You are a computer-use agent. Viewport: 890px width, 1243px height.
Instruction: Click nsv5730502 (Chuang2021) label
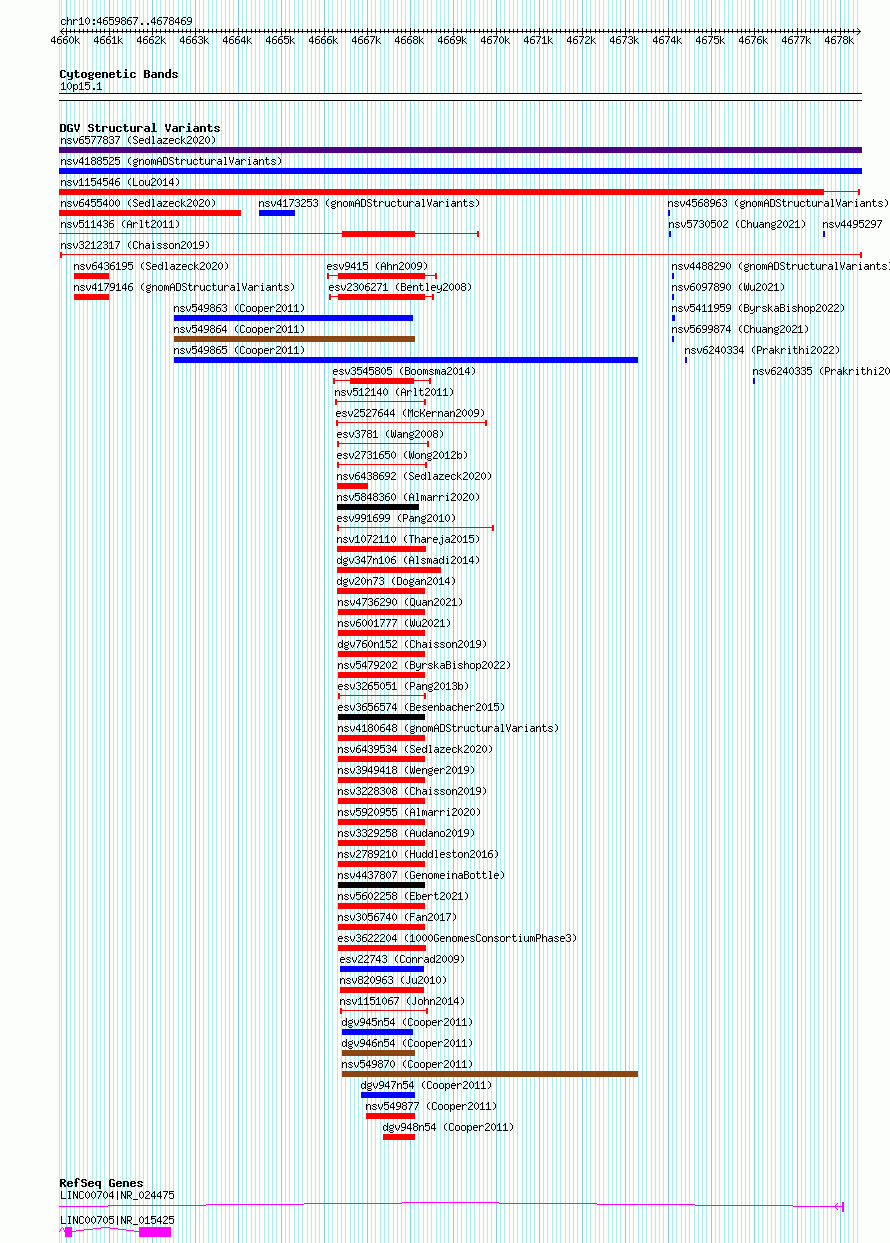point(737,224)
